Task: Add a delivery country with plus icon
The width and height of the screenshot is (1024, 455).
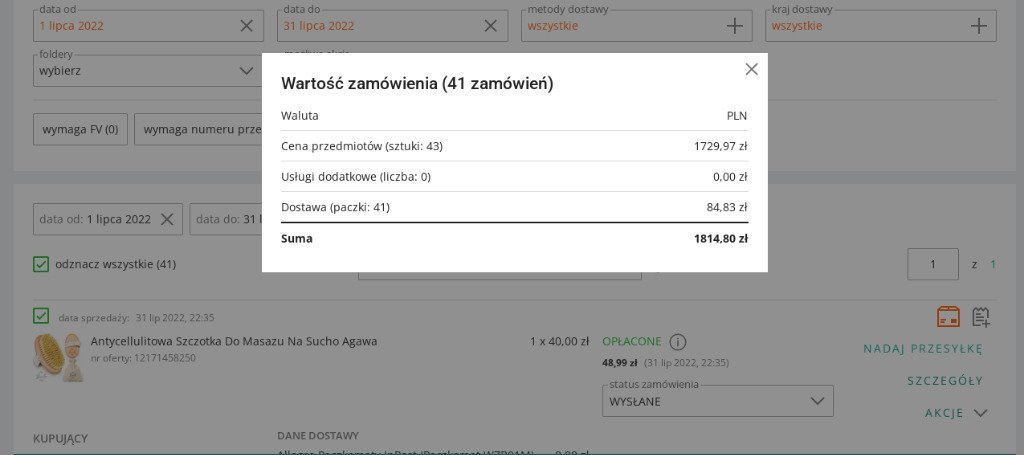Action: pos(979,26)
